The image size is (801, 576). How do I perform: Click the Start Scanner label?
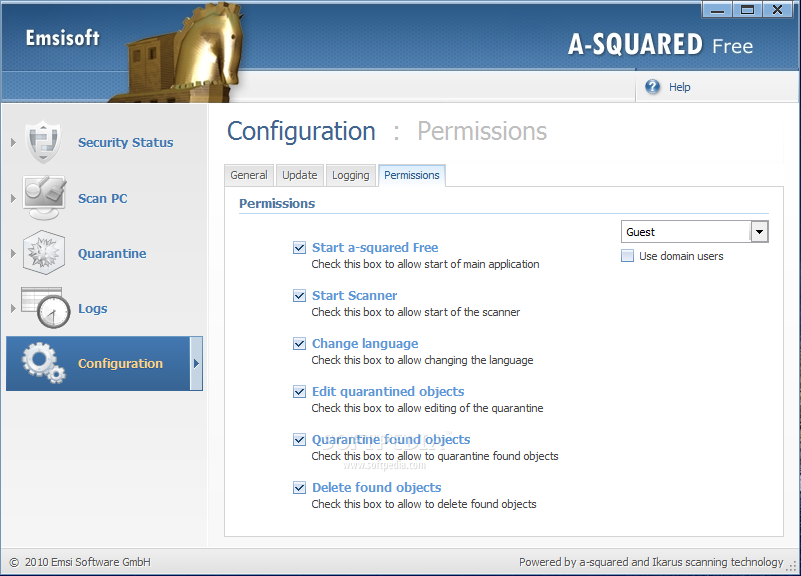tap(355, 296)
